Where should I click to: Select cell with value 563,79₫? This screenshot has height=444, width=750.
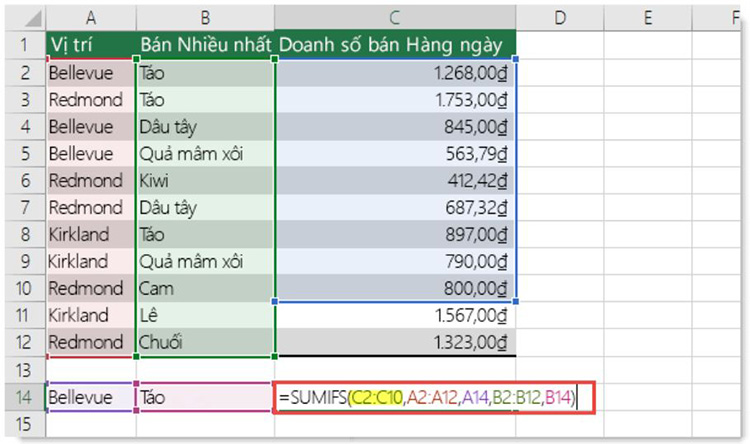[x=395, y=154]
